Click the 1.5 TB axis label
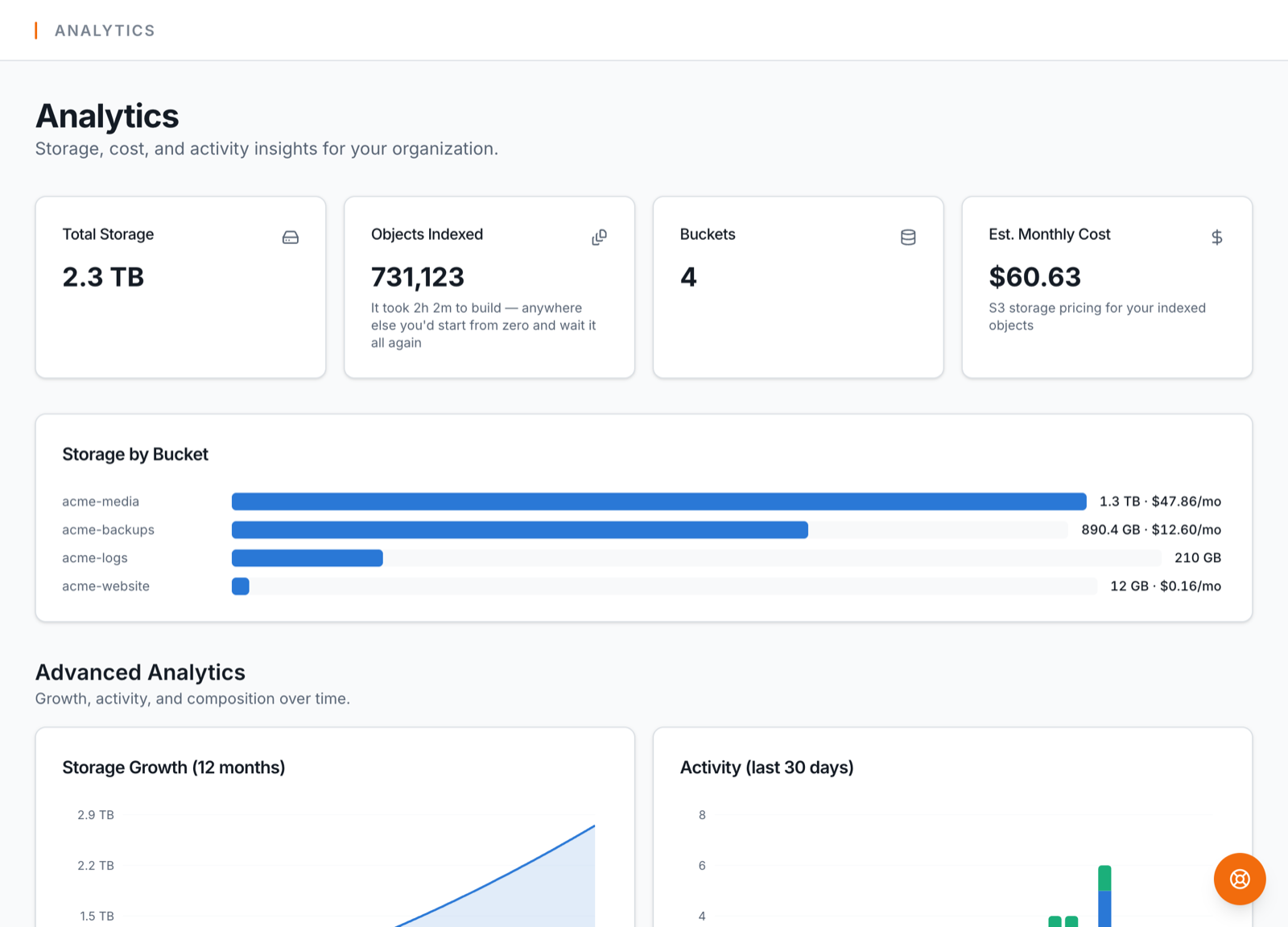This screenshot has height=927, width=1288. [97, 917]
